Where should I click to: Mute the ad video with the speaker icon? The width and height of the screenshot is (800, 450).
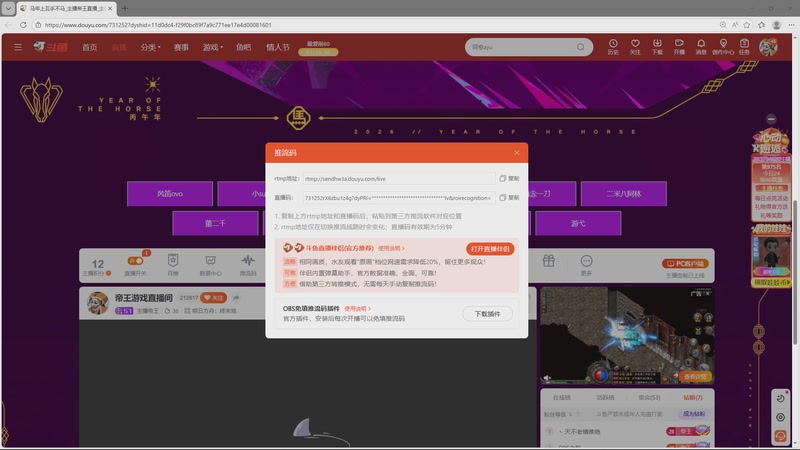[x=547, y=378]
